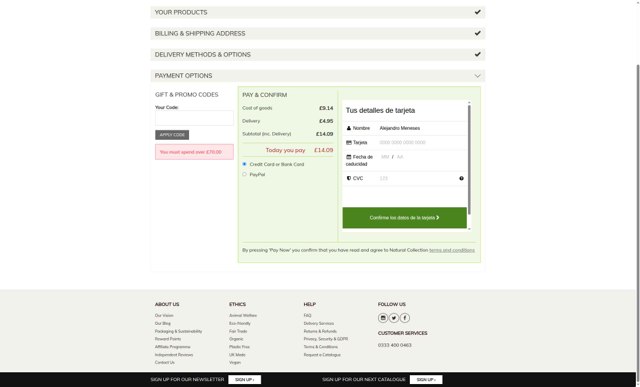The height and width of the screenshot is (387, 640).
Task: Open Our Vision footer link
Action: [x=164, y=316]
